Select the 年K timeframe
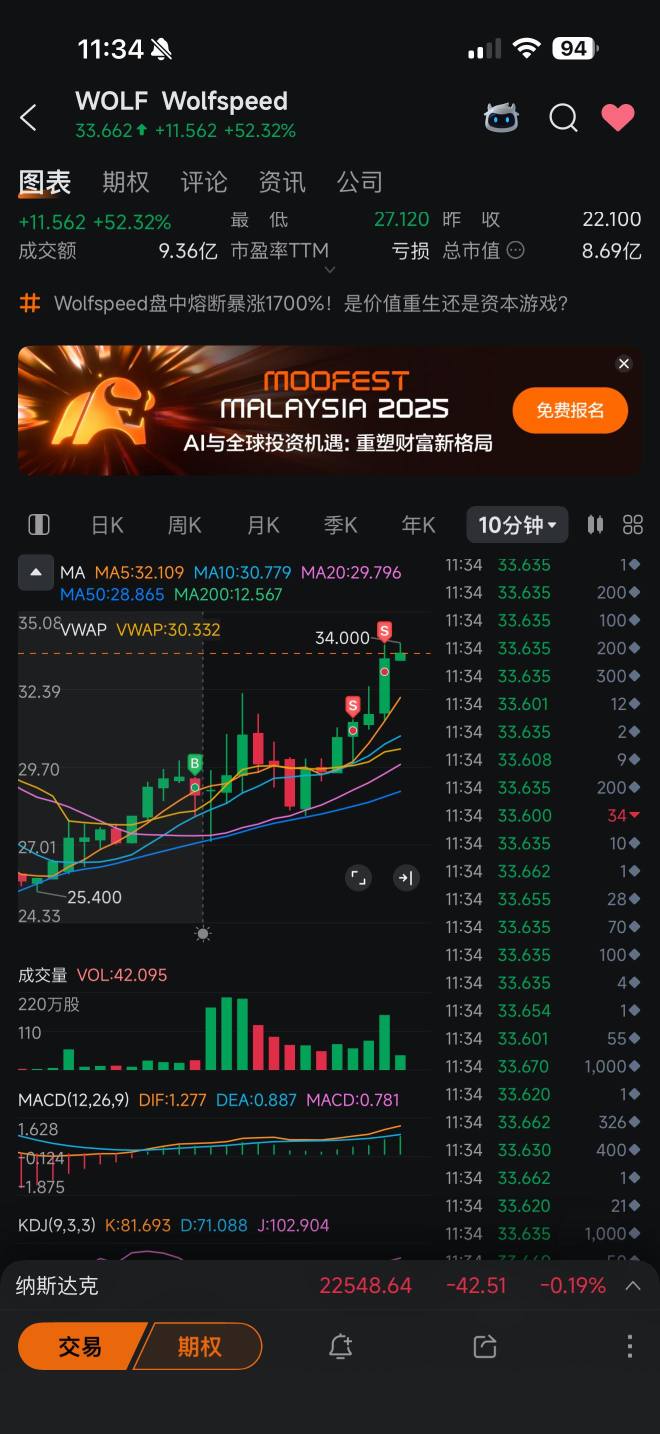 419,525
